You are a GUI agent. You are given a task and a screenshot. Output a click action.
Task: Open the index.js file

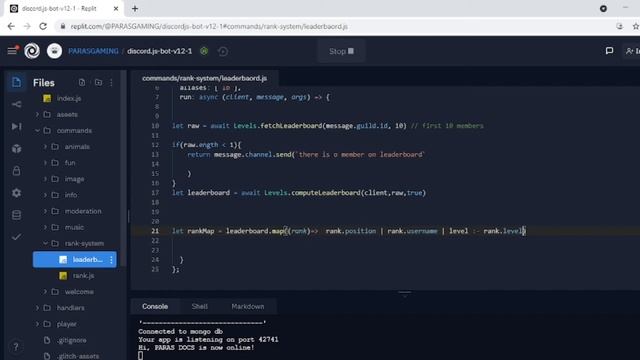(x=69, y=98)
